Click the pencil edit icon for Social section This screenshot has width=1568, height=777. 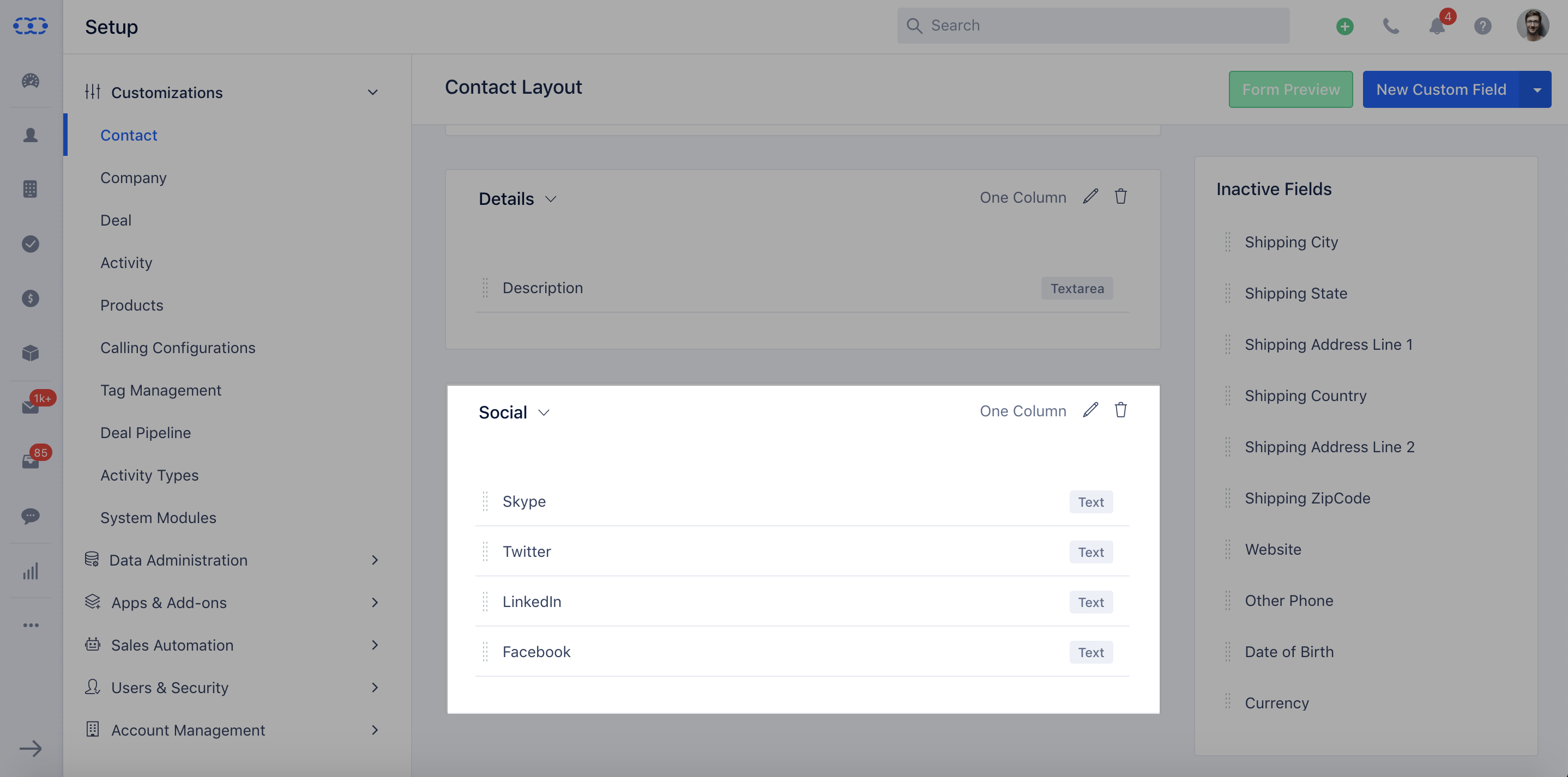[x=1090, y=410]
